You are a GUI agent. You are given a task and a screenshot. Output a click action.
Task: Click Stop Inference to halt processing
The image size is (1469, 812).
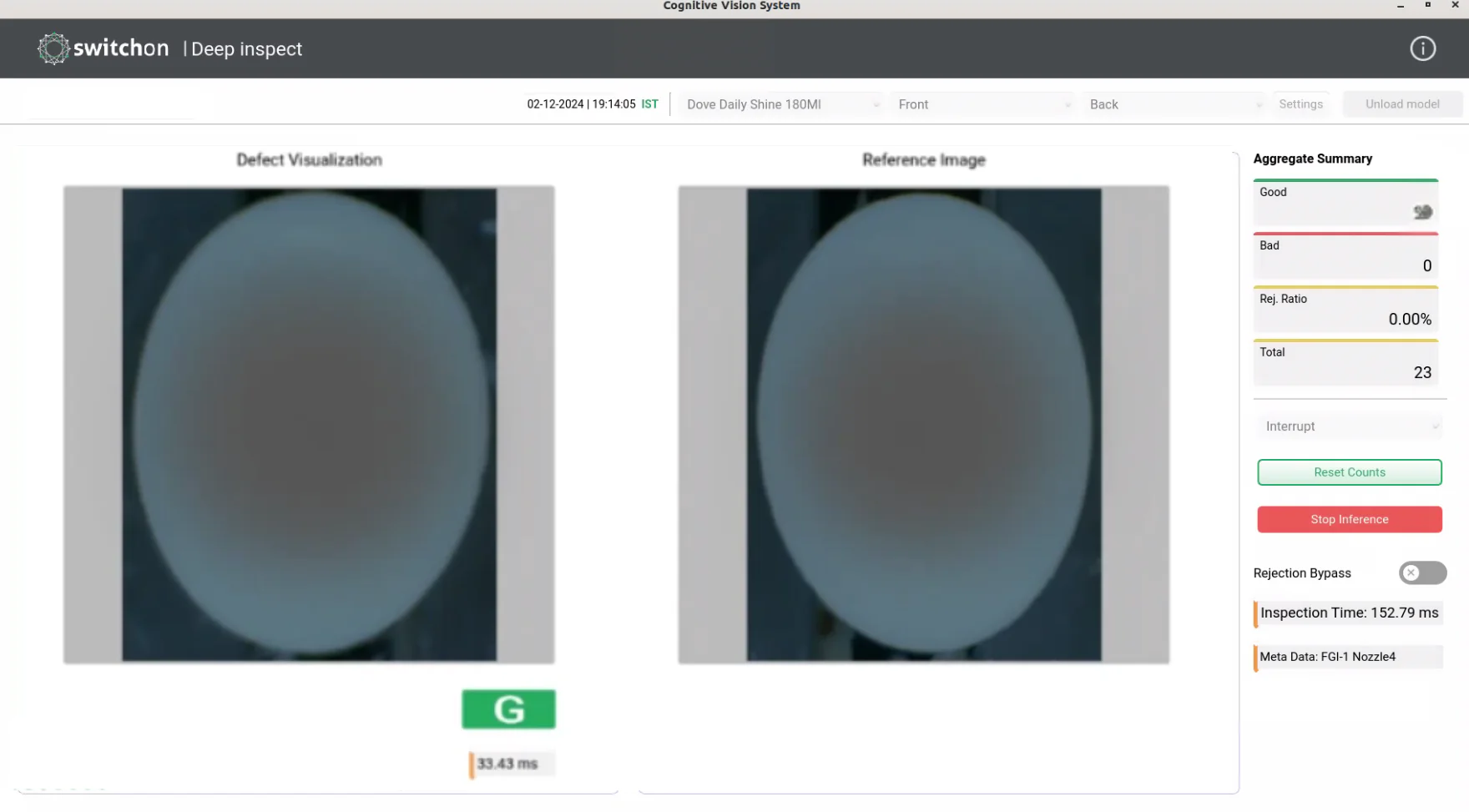pos(1349,519)
